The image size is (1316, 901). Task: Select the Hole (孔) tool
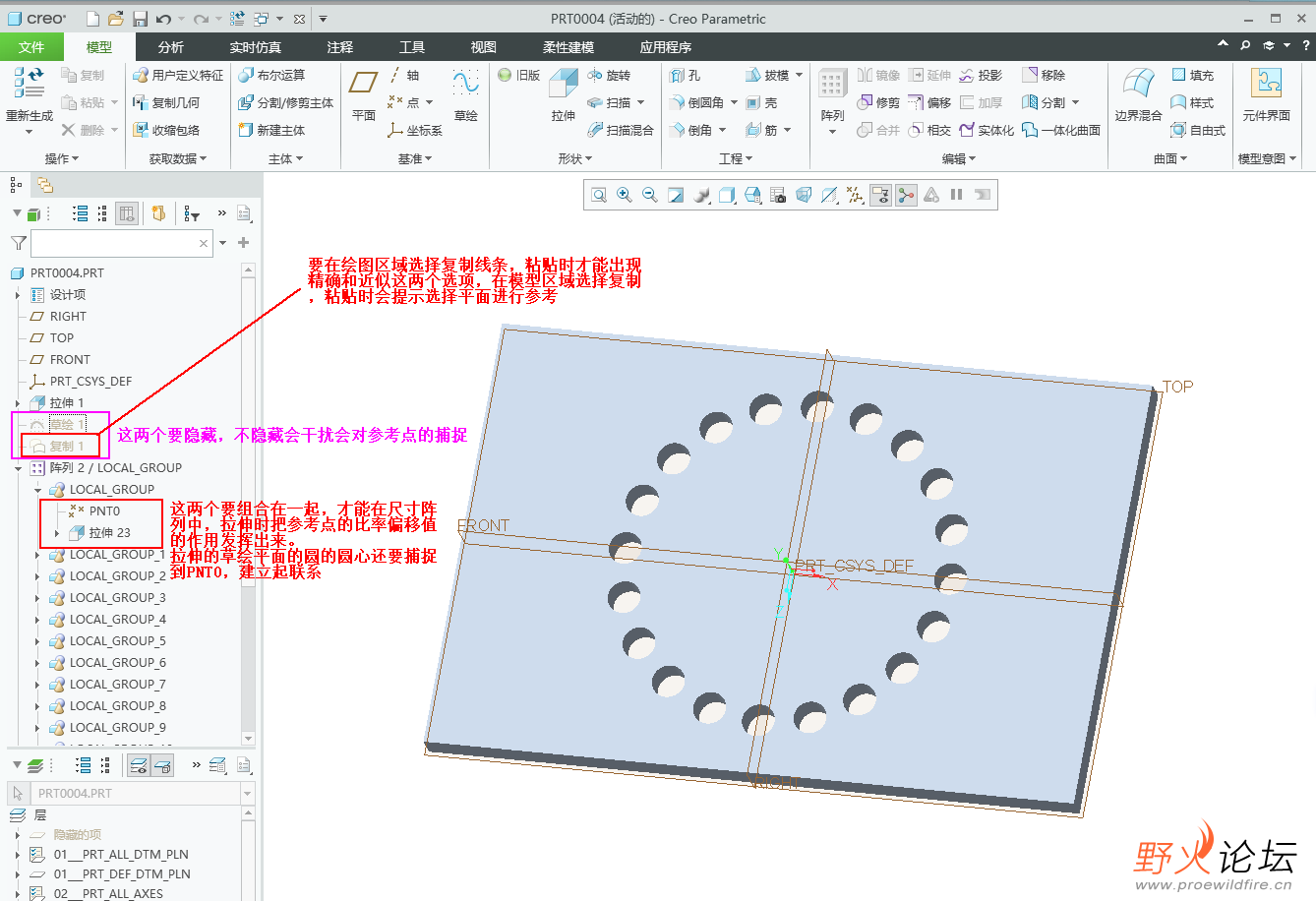point(686,75)
